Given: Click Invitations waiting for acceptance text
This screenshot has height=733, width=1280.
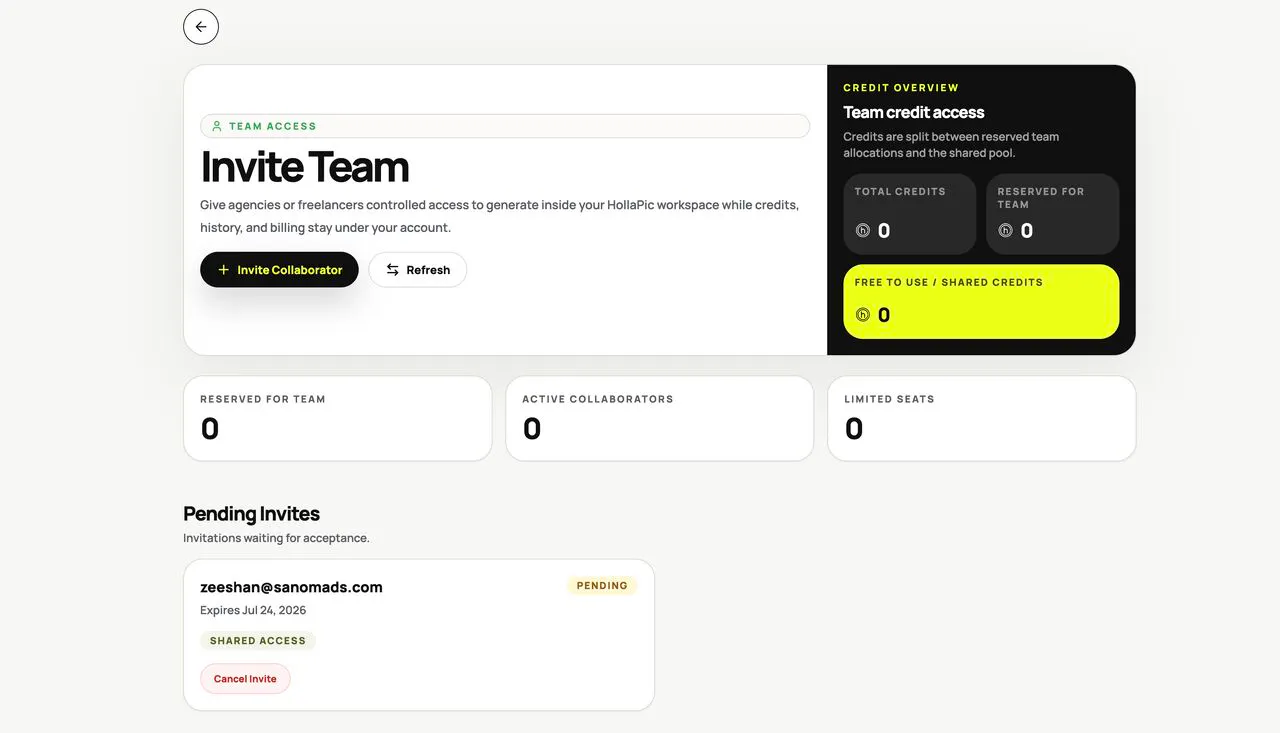Looking at the screenshot, I should pos(276,538).
